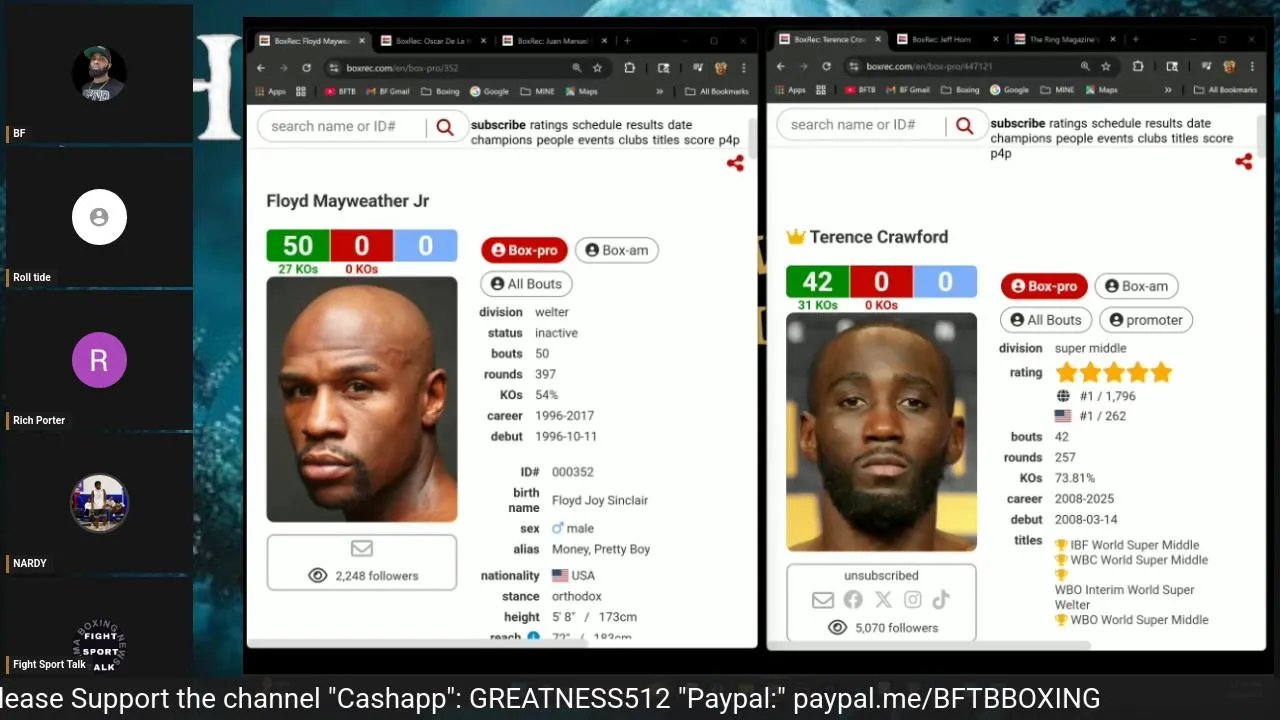Click Crawford's green 42 wins box
Image resolution: width=1280 pixels, height=720 pixels.
click(817, 281)
